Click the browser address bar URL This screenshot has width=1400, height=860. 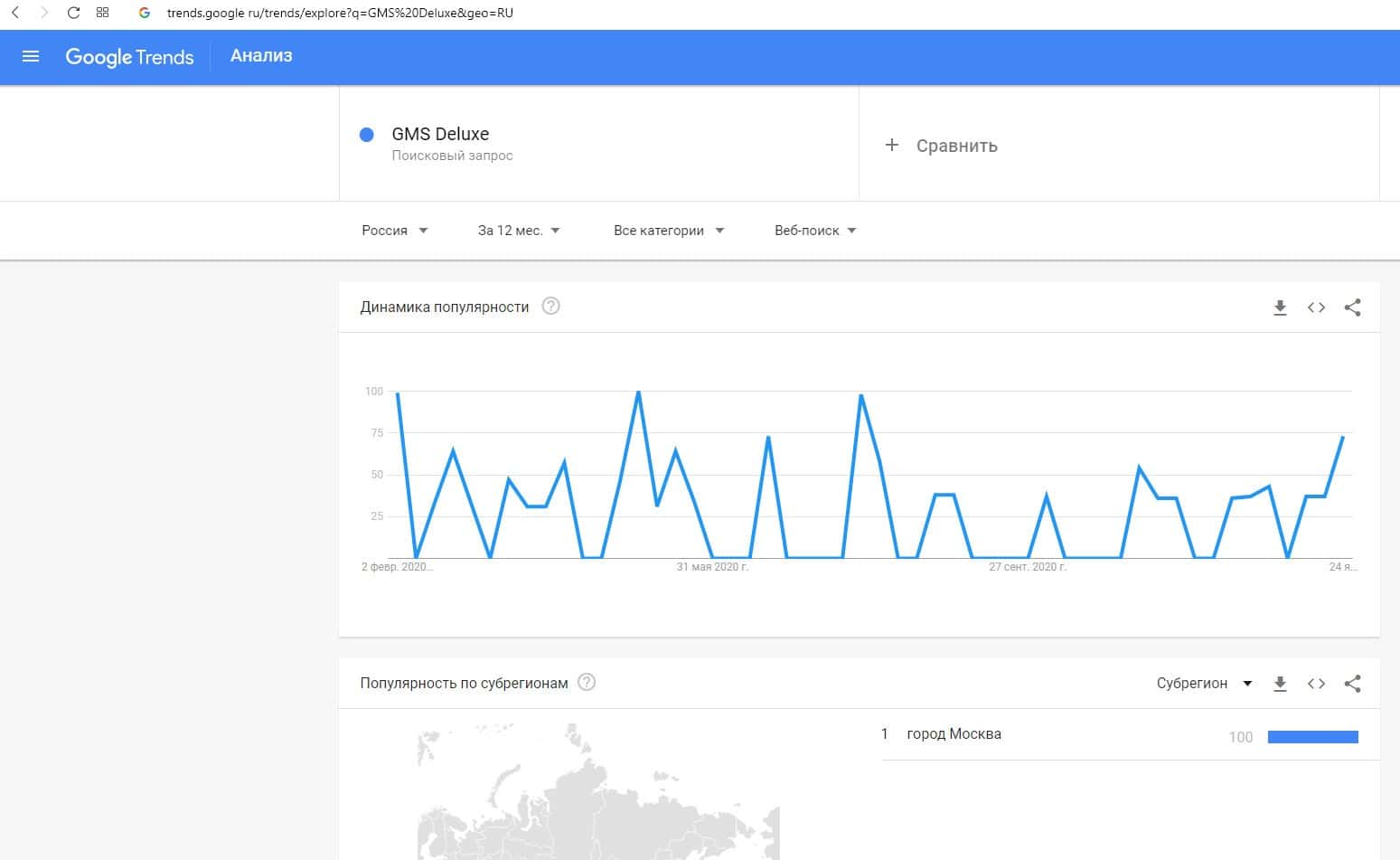pos(340,13)
